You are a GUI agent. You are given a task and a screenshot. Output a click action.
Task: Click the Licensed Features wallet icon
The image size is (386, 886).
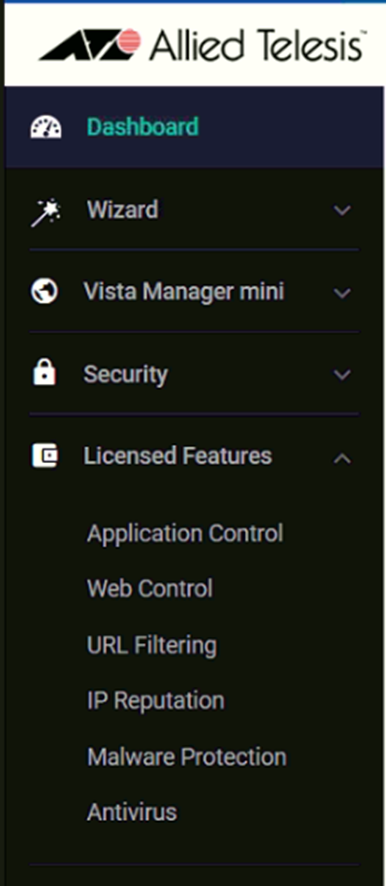click(44, 456)
